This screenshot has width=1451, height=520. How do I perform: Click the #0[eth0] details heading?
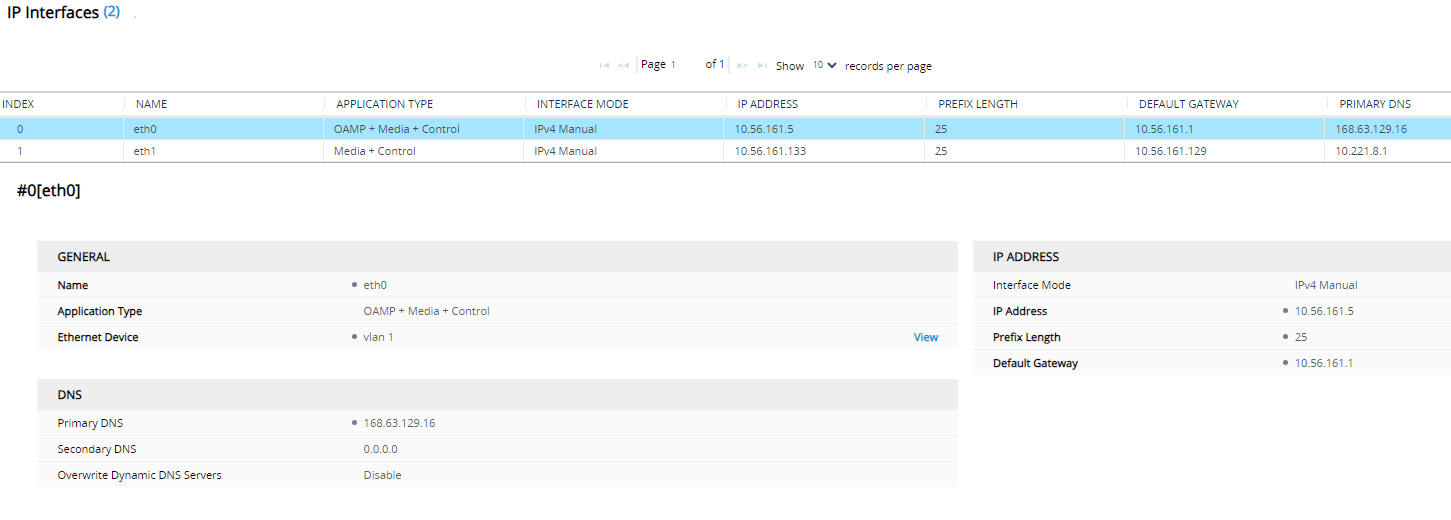[x=49, y=191]
